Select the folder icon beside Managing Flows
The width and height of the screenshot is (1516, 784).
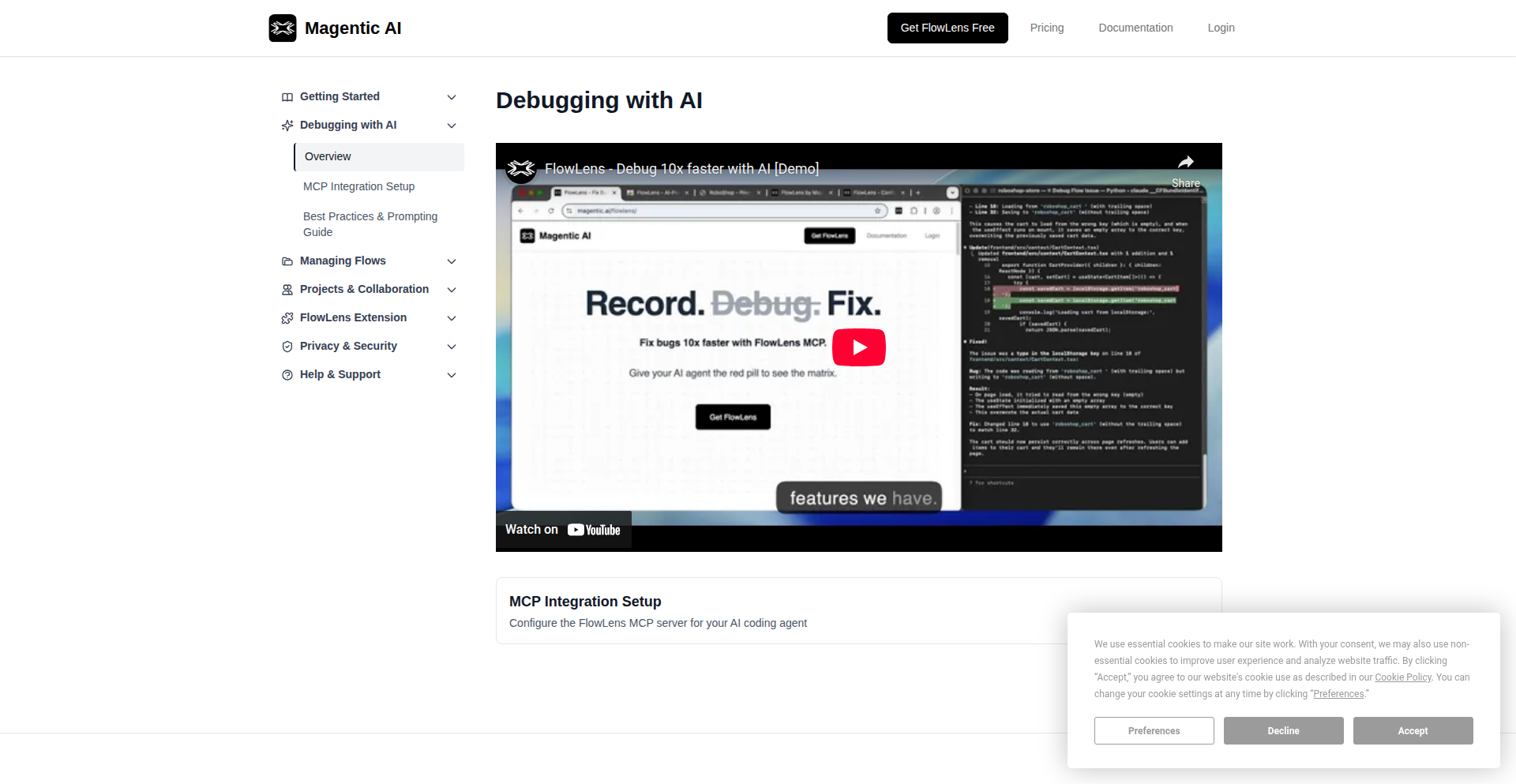click(287, 261)
